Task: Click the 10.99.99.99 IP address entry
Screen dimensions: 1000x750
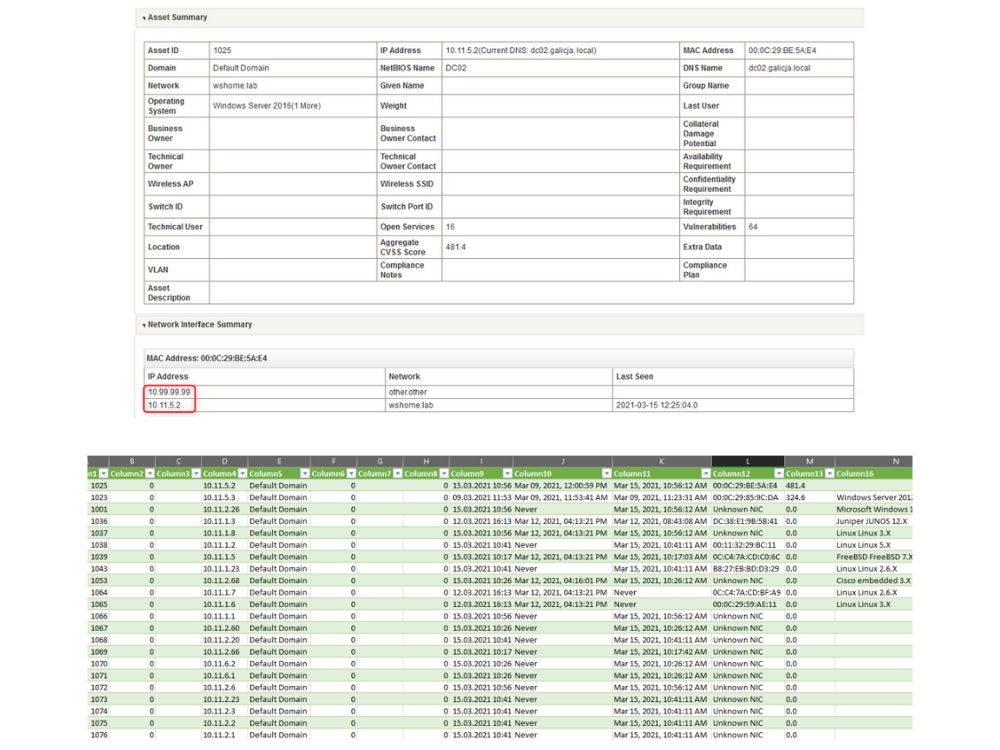Action: [x=169, y=392]
